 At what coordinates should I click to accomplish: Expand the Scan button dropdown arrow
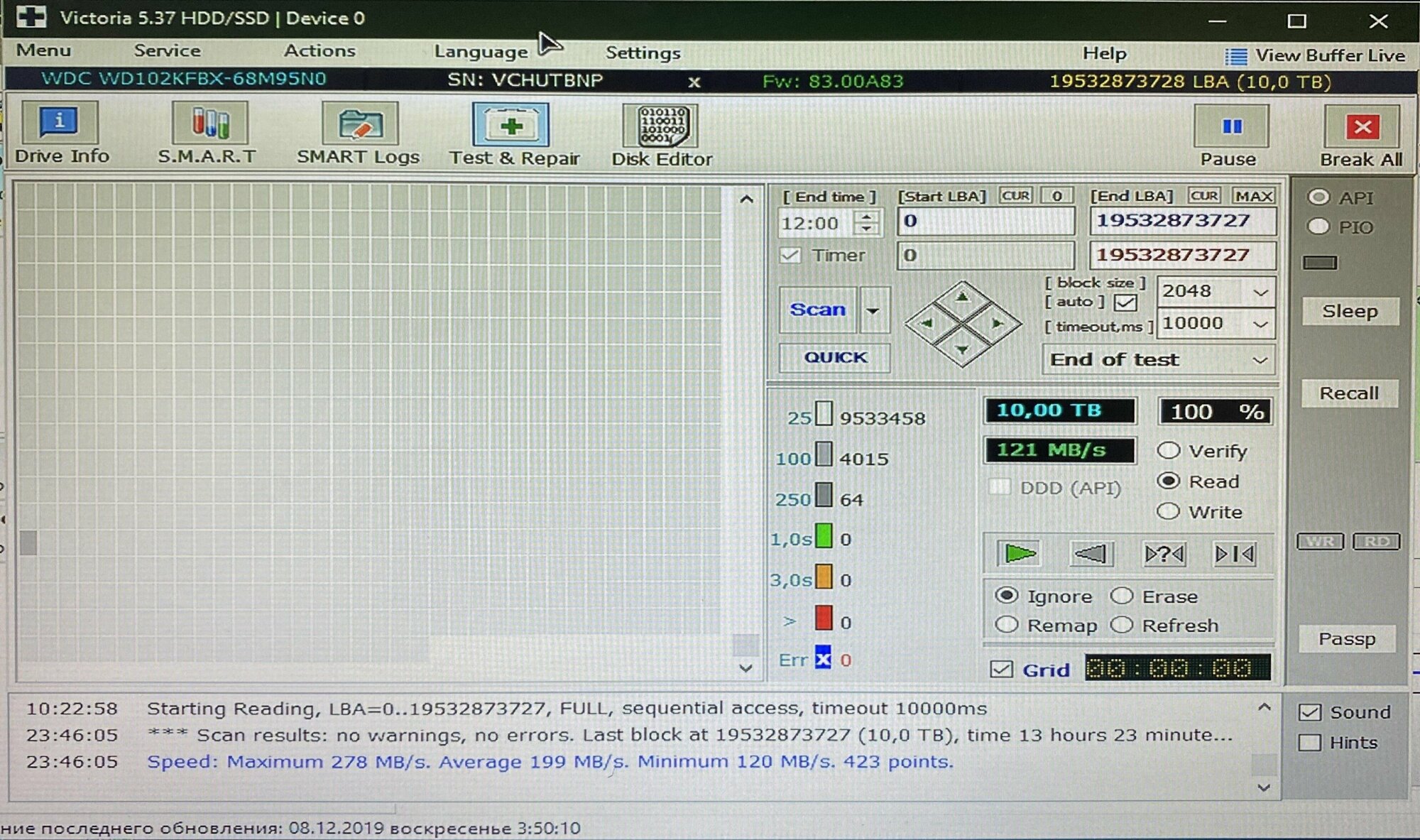873,310
